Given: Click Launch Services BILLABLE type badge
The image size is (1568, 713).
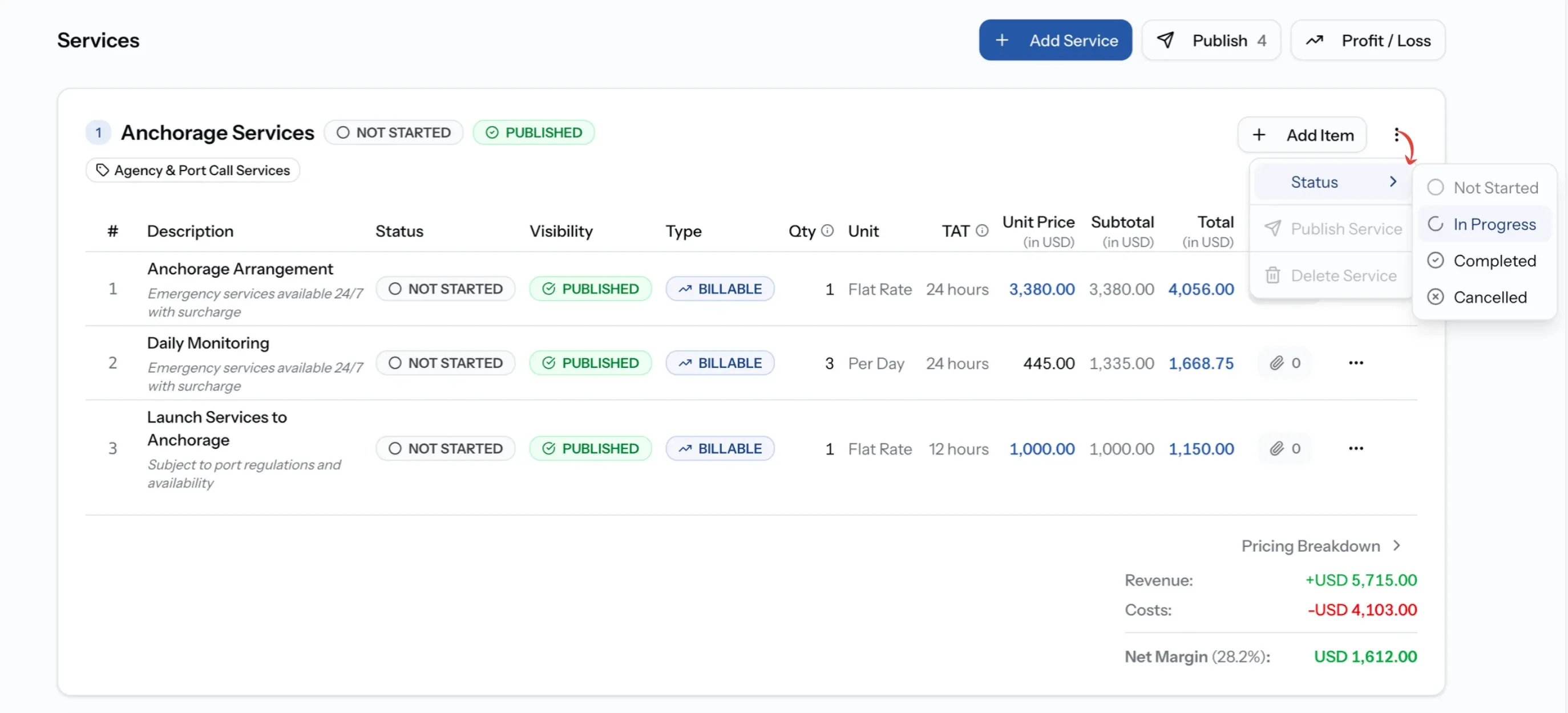Looking at the screenshot, I should [x=720, y=449].
